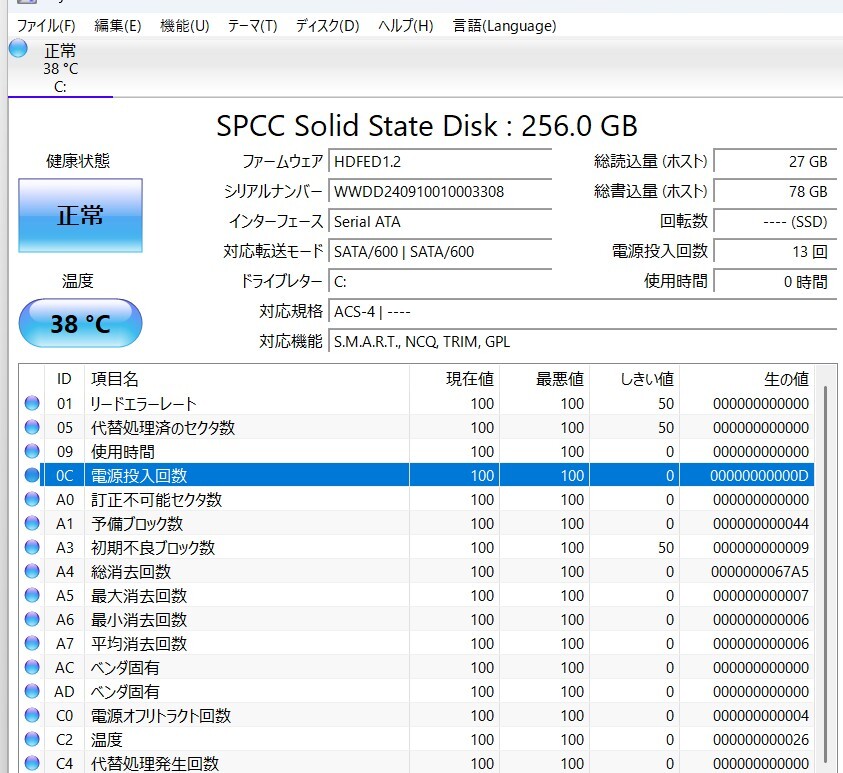
Task: Click the 生の値 column header
Action: 747,379
